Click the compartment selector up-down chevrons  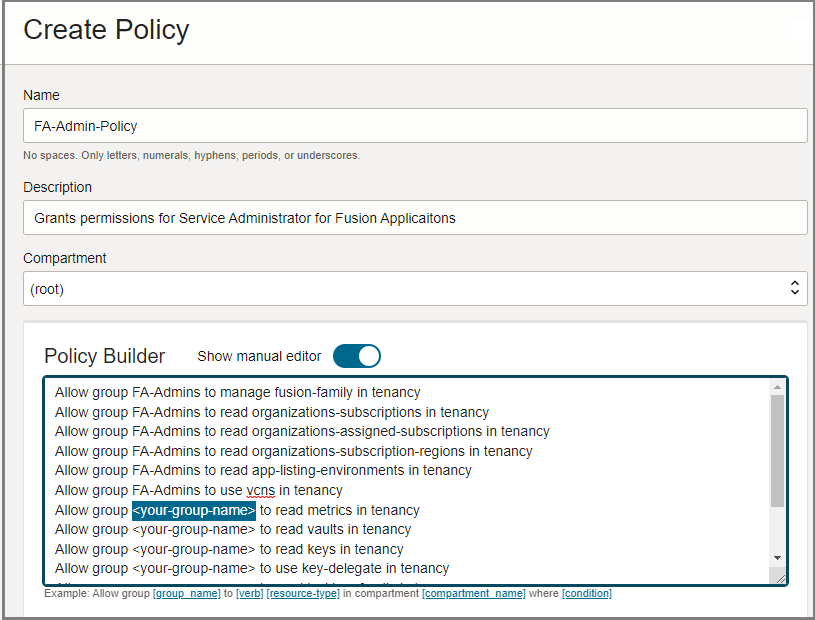coord(795,288)
